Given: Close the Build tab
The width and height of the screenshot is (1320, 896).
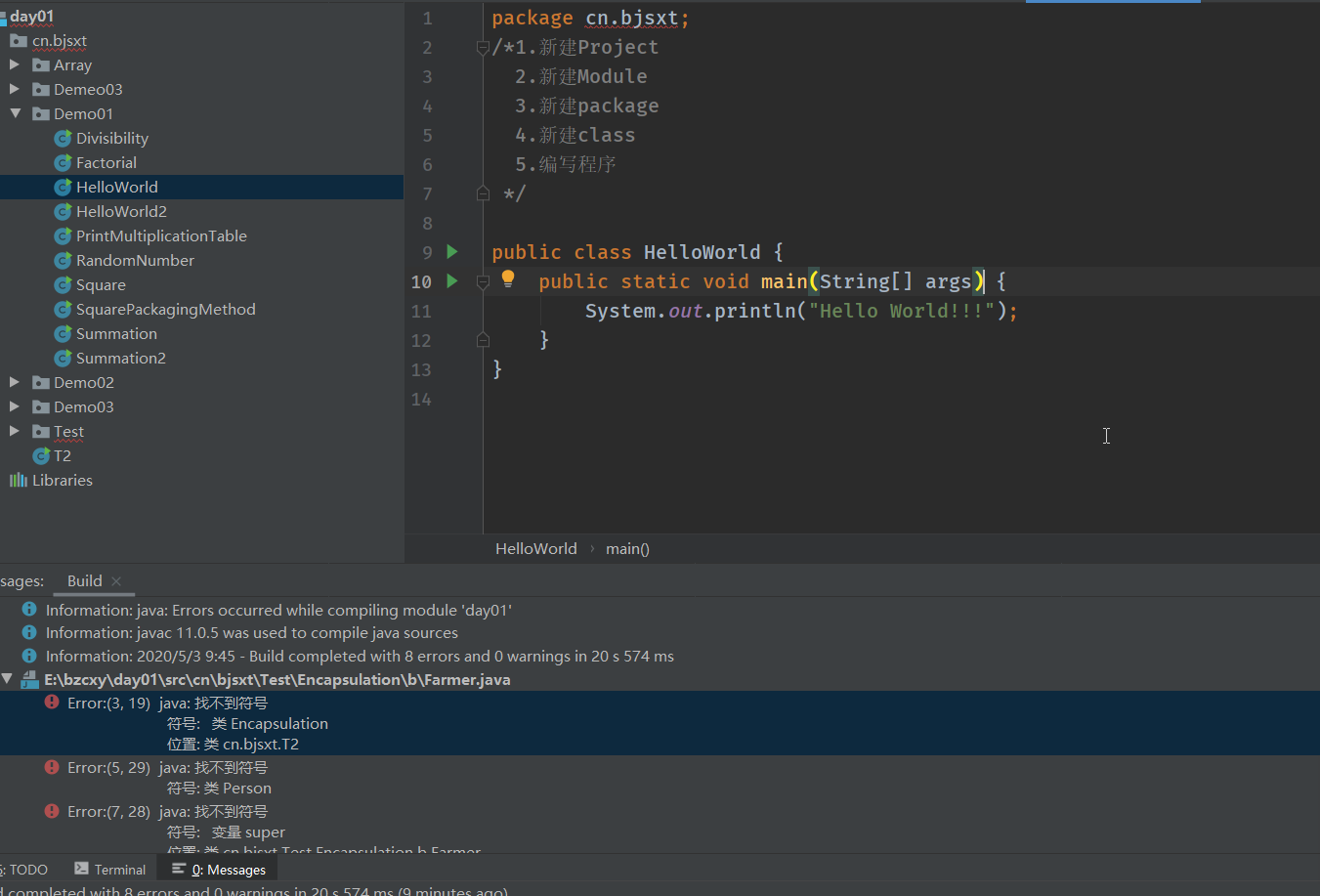Looking at the screenshot, I should [x=116, y=581].
